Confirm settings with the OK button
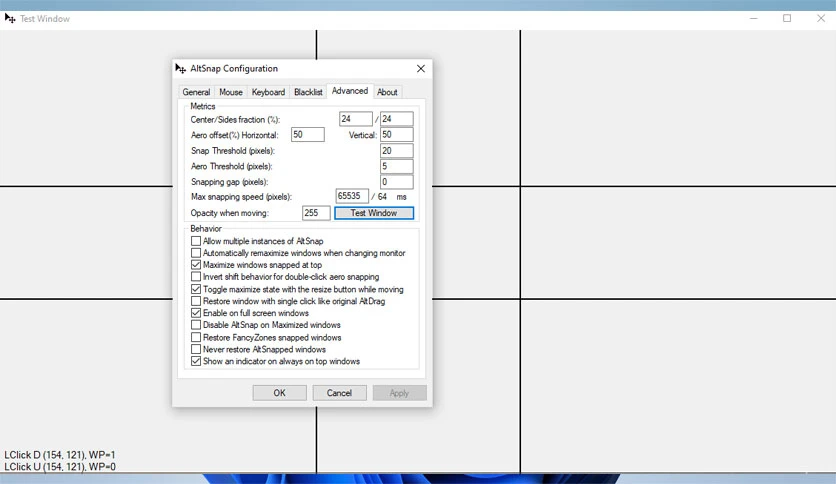The image size is (836, 484). pos(279,393)
